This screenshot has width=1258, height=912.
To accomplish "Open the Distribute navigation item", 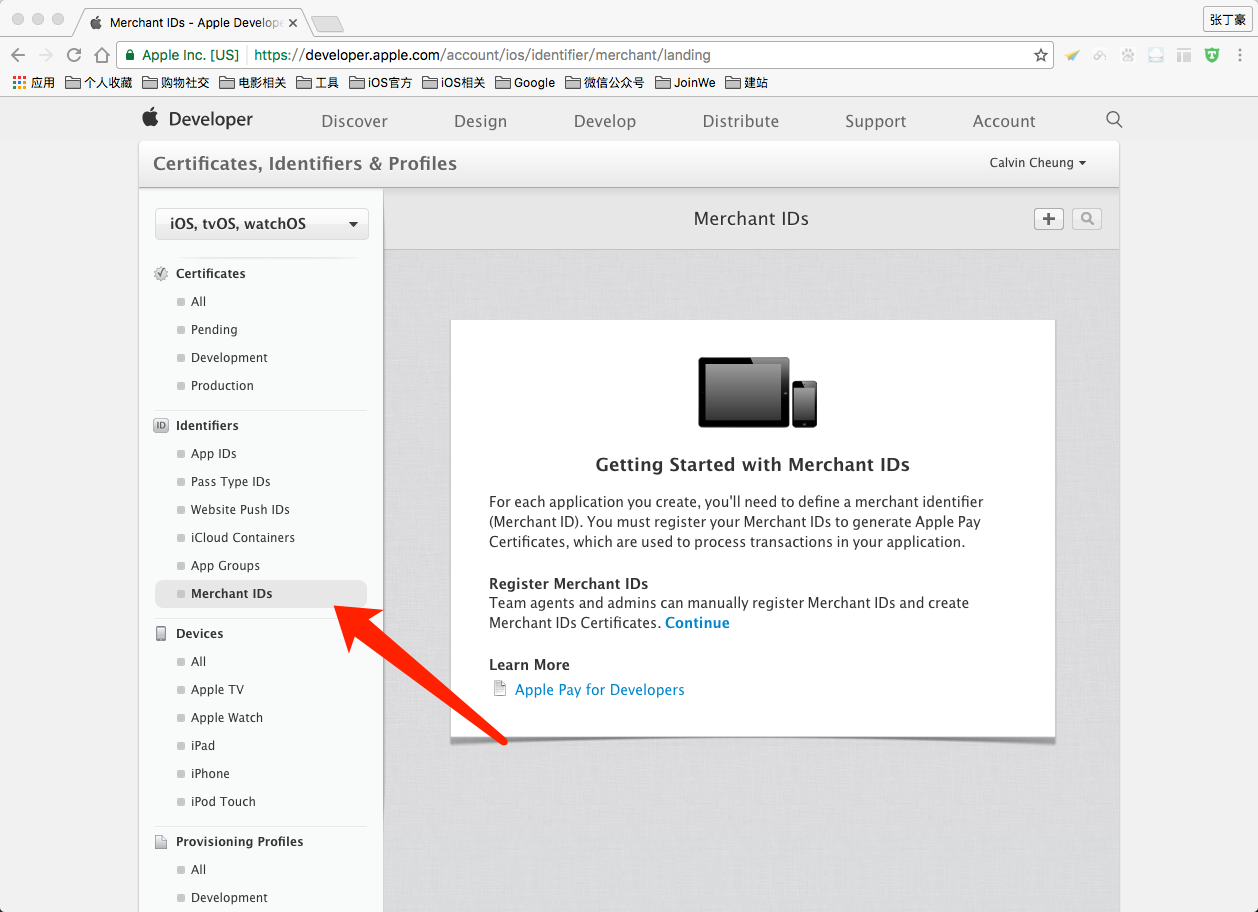I will pyautogui.click(x=741, y=121).
